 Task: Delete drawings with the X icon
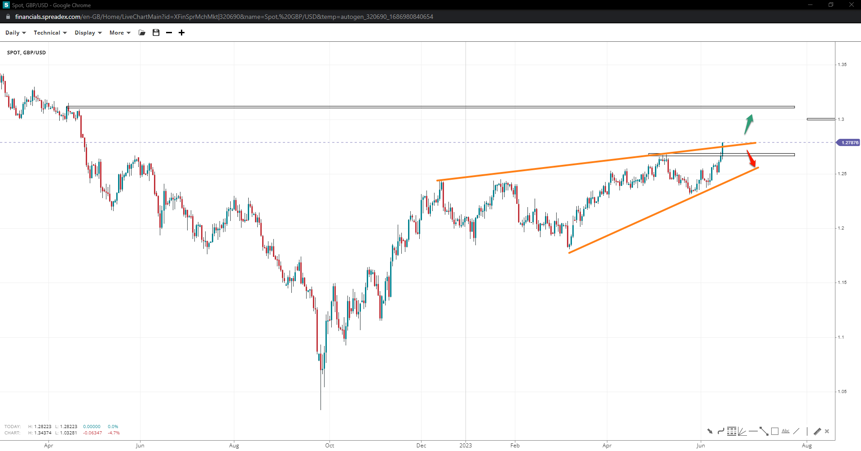tap(827, 431)
